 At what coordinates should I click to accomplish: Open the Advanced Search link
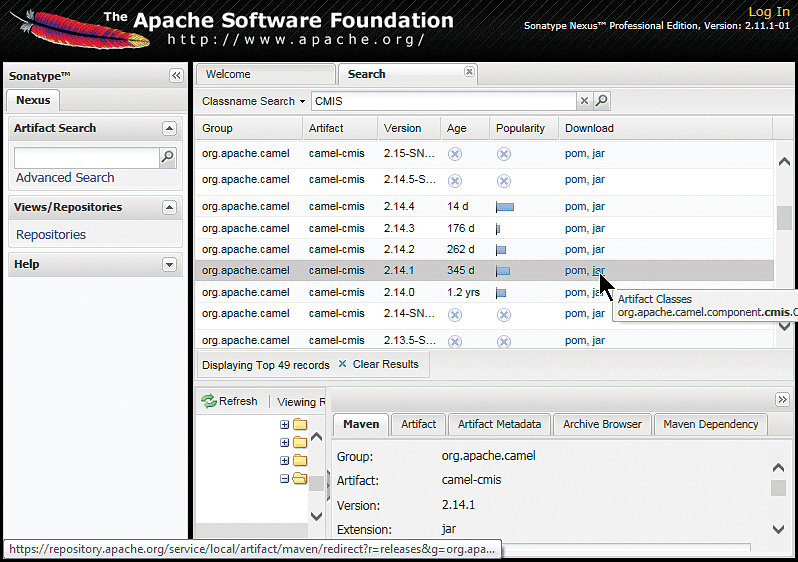tap(65, 178)
